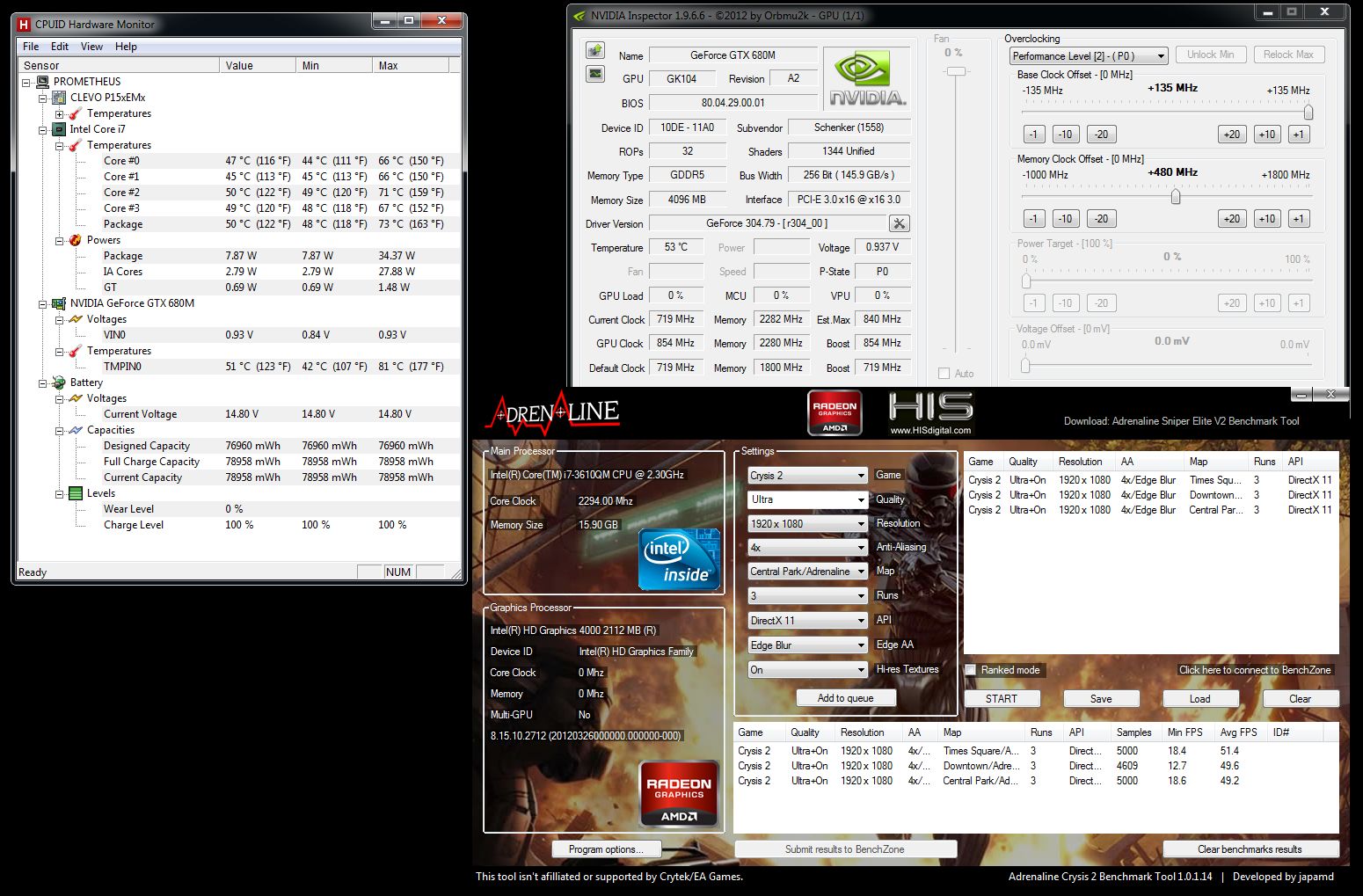Viewport: 1363px width, 896px height.
Task: Click the NVIDIA Inspector title bar icon
Action: (579, 15)
